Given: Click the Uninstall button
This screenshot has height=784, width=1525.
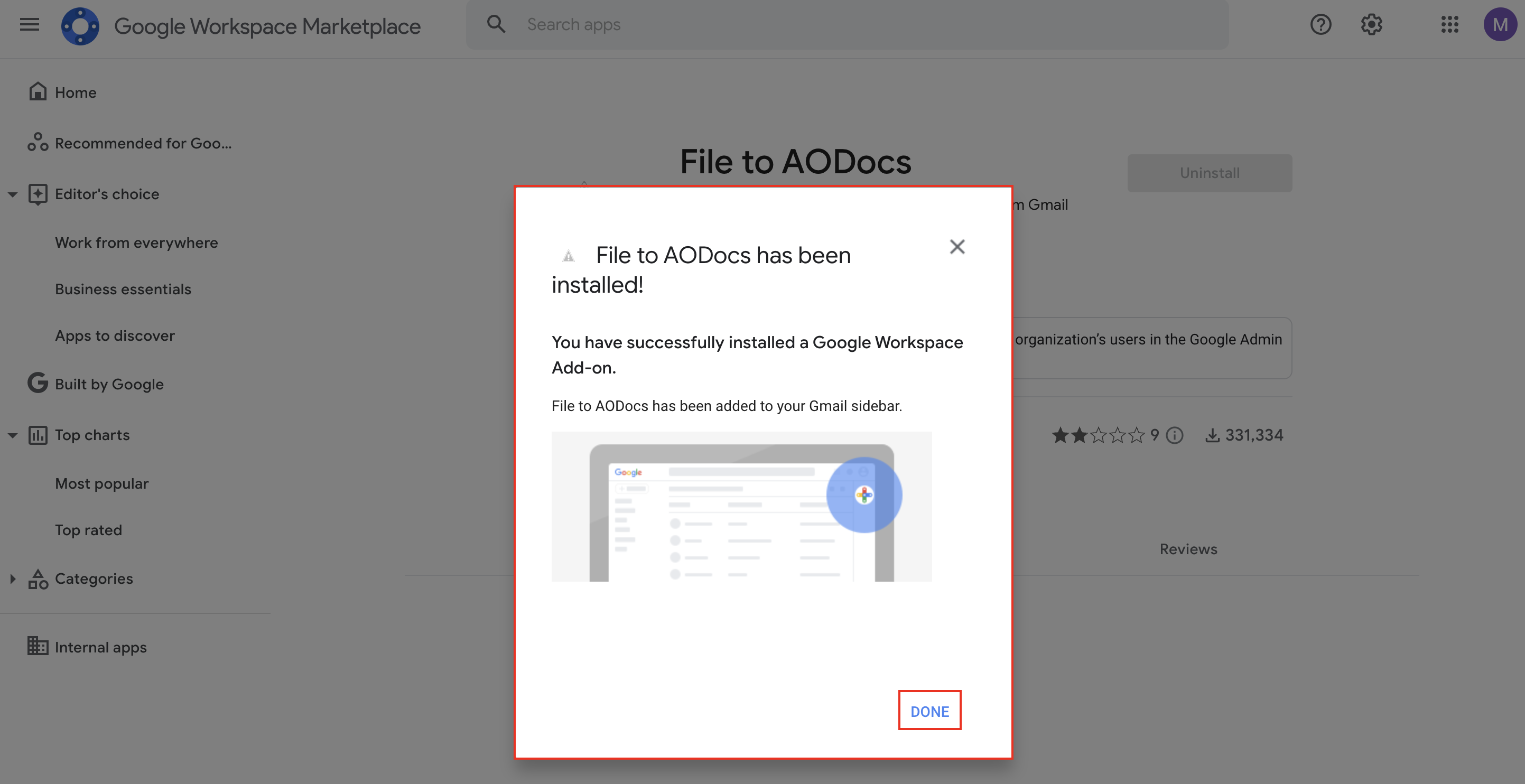Looking at the screenshot, I should (1210, 173).
